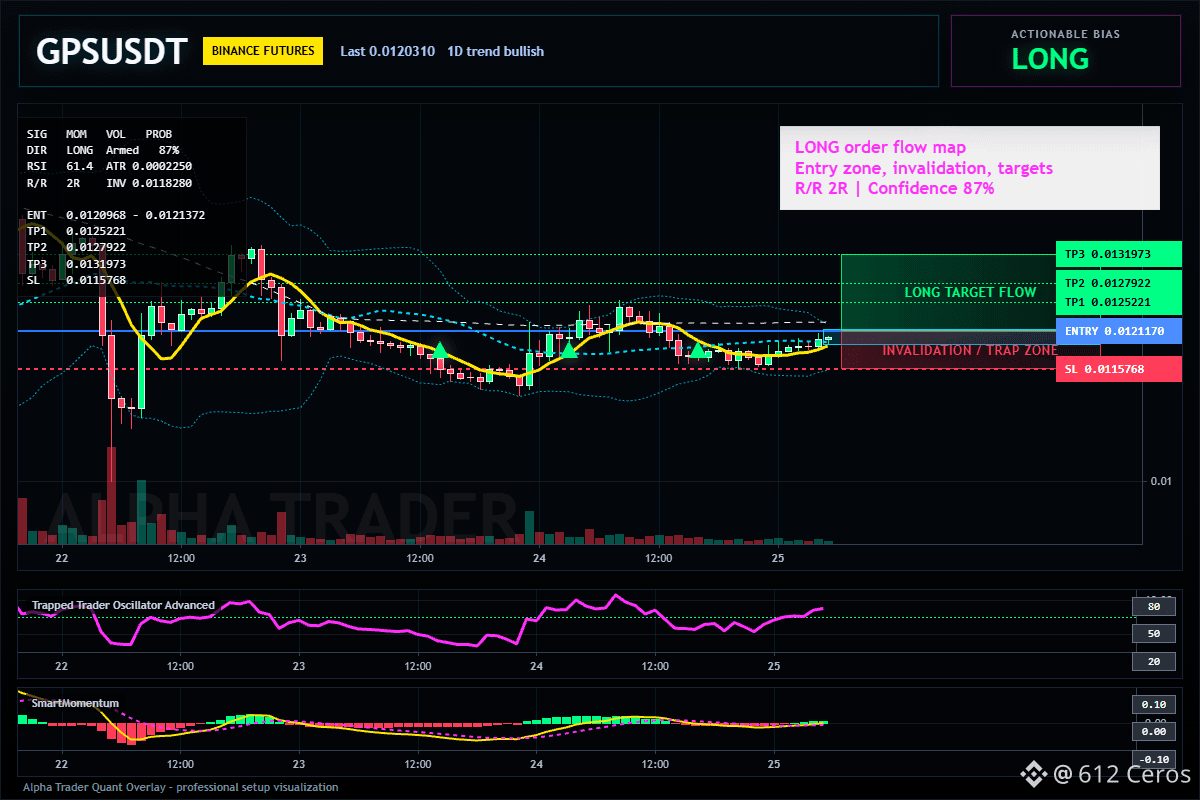Select the red SL 0.0115768 price tag
1200x800 pixels.
pos(1118,369)
